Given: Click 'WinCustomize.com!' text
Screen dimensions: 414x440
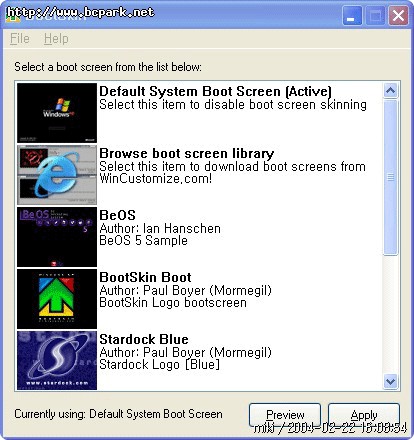Looking at the screenshot, I should 156,179.
